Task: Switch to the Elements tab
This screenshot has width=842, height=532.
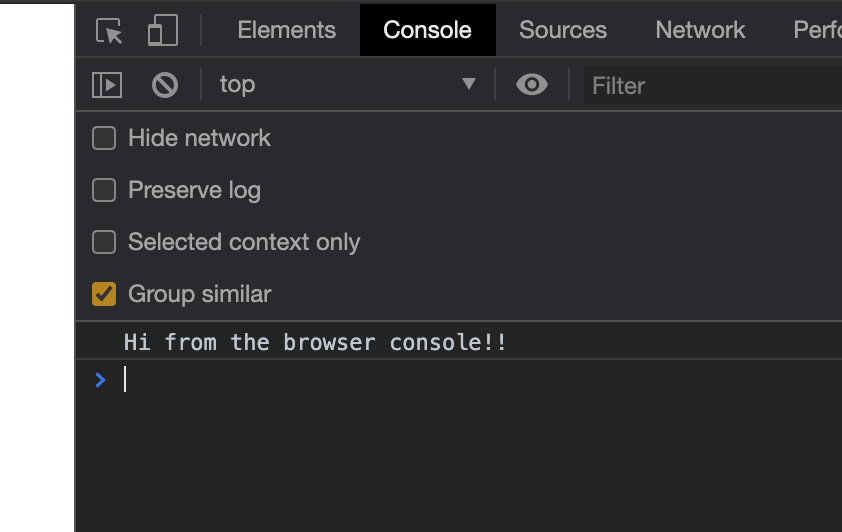Action: pyautogui.click(x=287, y=30)
